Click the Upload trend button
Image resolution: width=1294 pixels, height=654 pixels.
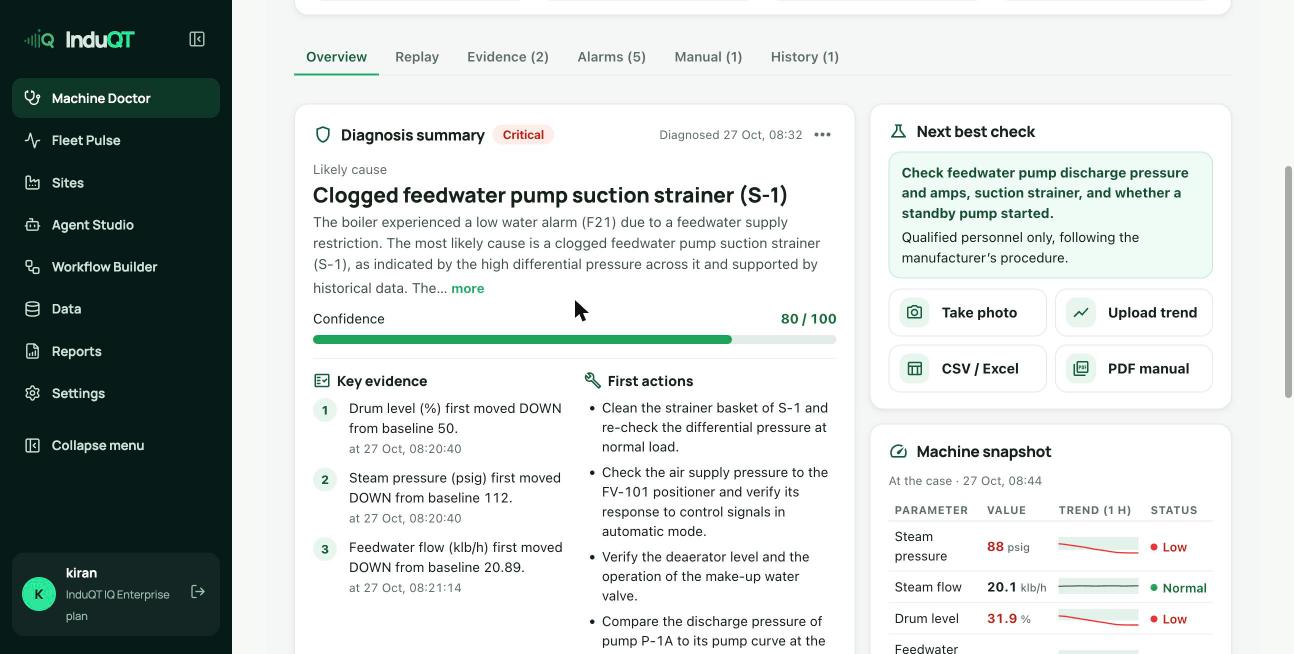click(1134, 313)
